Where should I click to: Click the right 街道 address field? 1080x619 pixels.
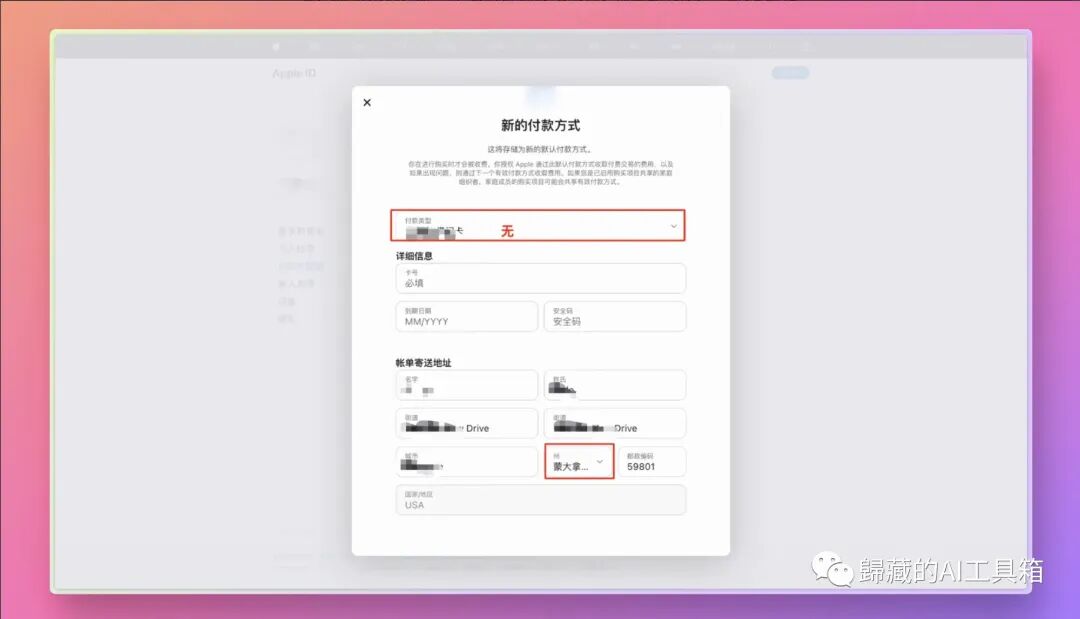(615, 423)
